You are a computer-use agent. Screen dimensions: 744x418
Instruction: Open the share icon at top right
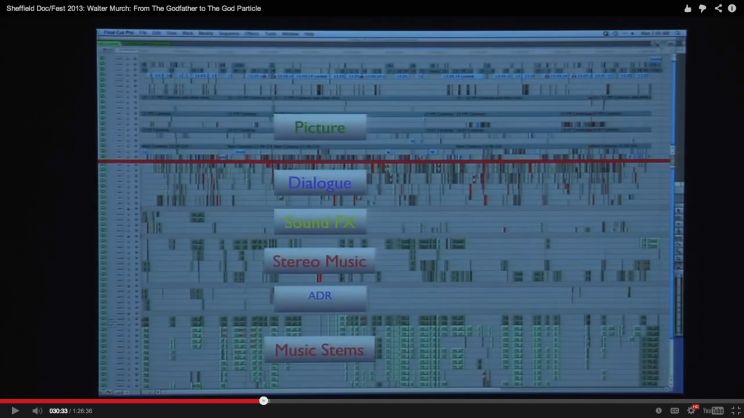click(718, 7)
